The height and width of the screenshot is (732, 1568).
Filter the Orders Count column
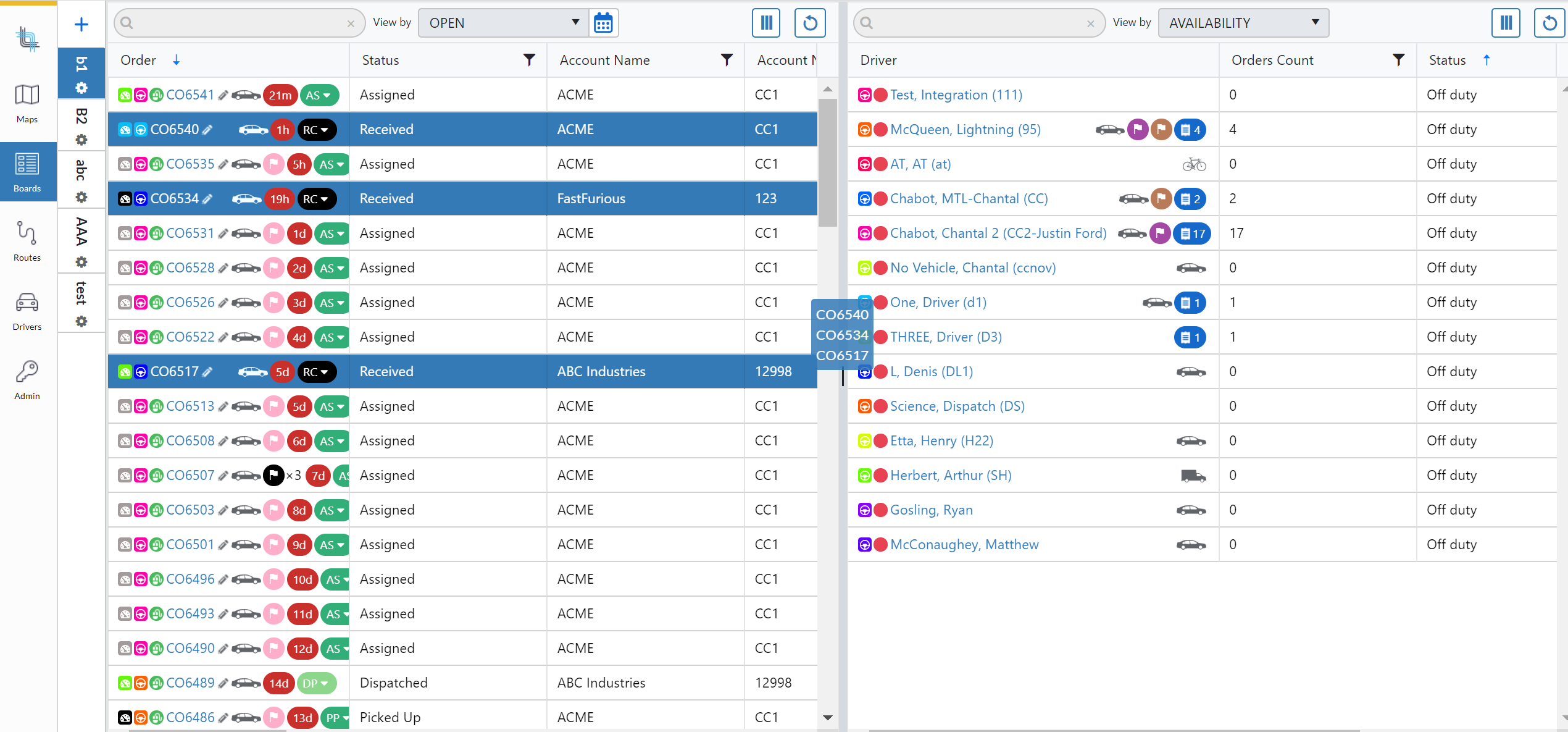[x=1398, y=60]
